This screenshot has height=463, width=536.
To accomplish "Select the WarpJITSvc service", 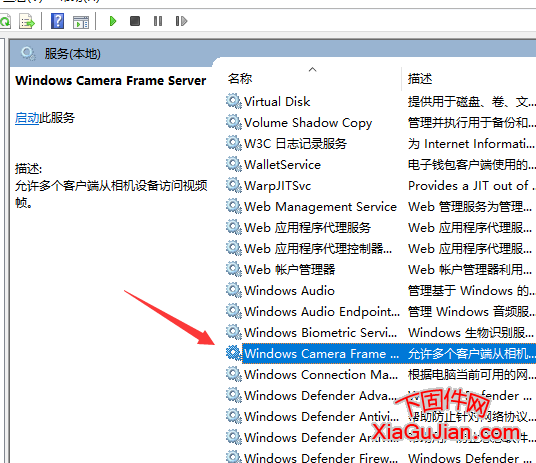I will click(278, 186).
